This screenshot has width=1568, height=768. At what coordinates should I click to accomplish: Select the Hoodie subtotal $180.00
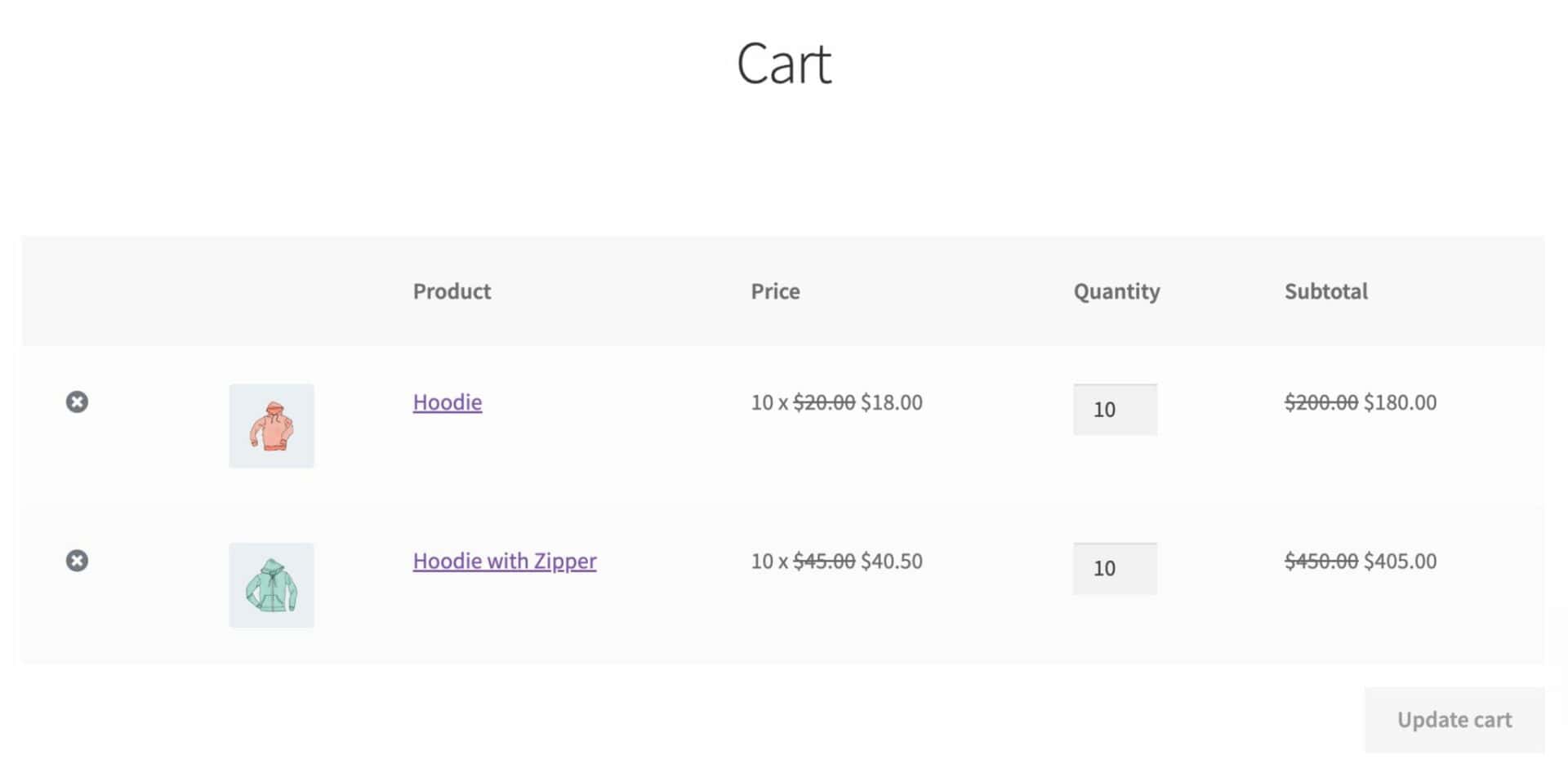(1400, 402)
